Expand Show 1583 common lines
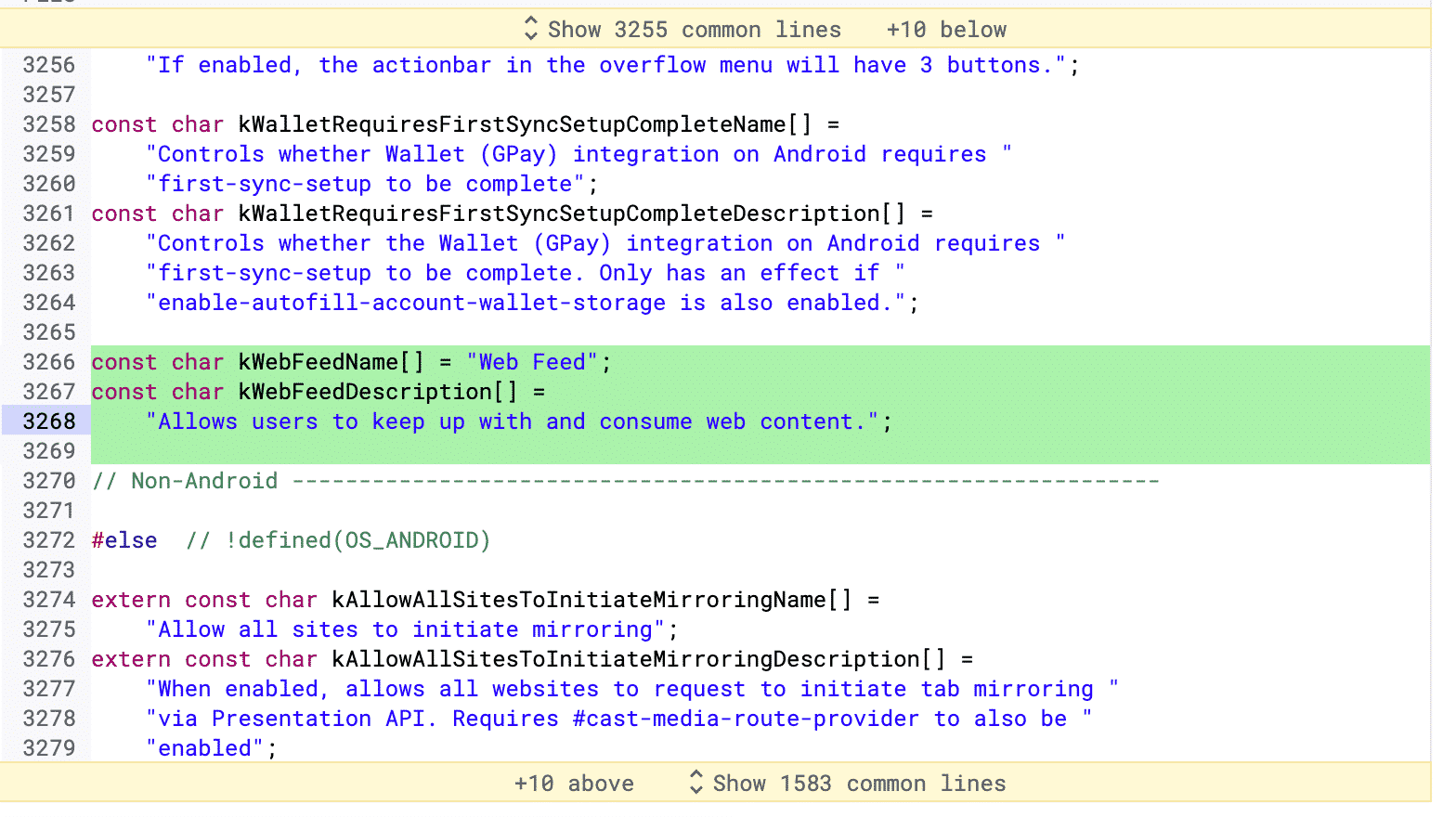 click(859, 784)
